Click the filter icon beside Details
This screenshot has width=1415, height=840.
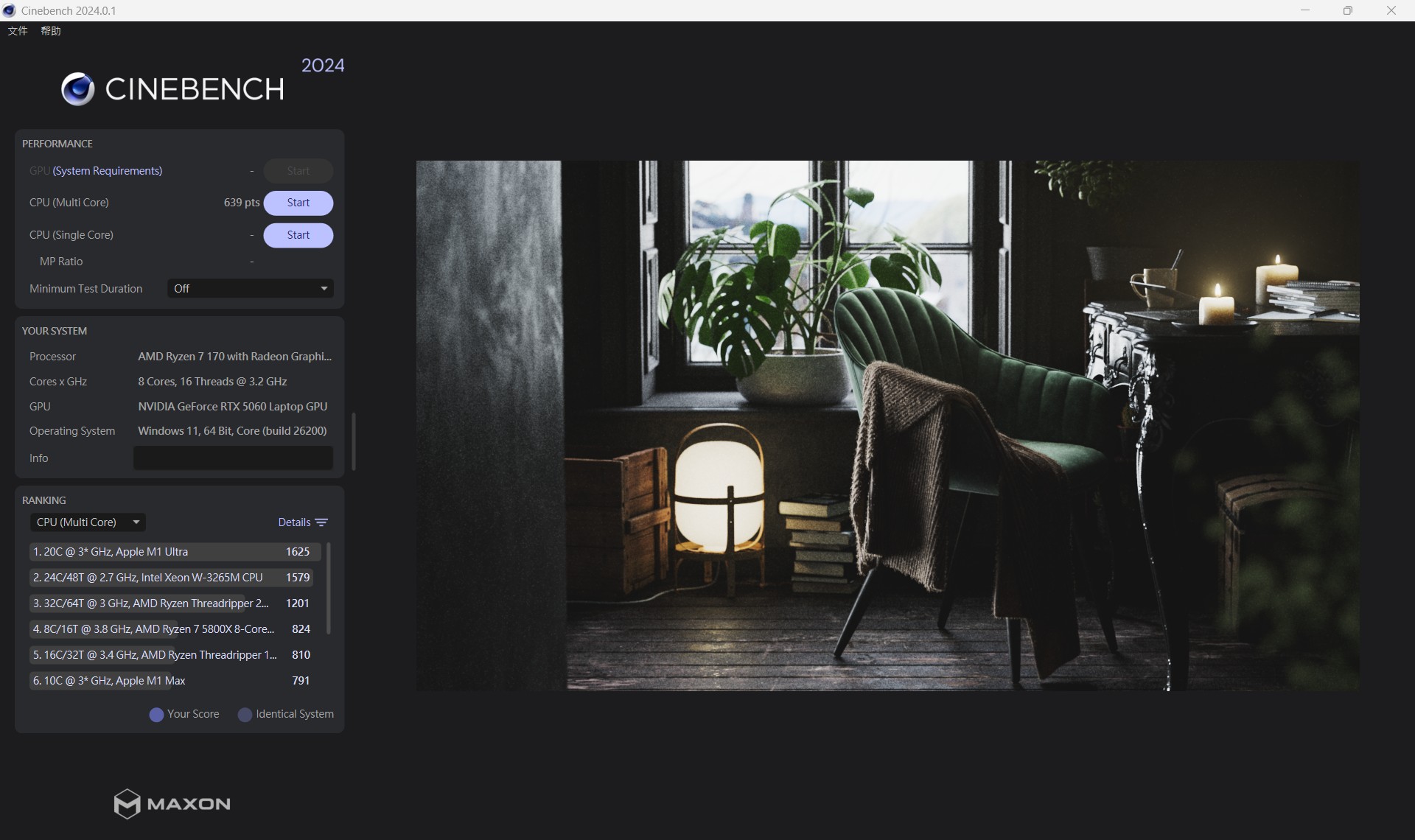pos(321,522)
